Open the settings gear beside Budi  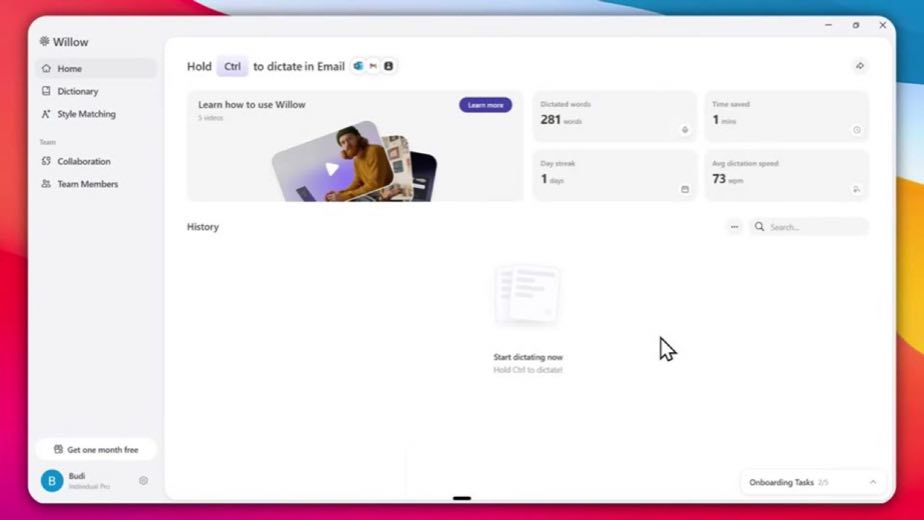(x=143, y=480)
